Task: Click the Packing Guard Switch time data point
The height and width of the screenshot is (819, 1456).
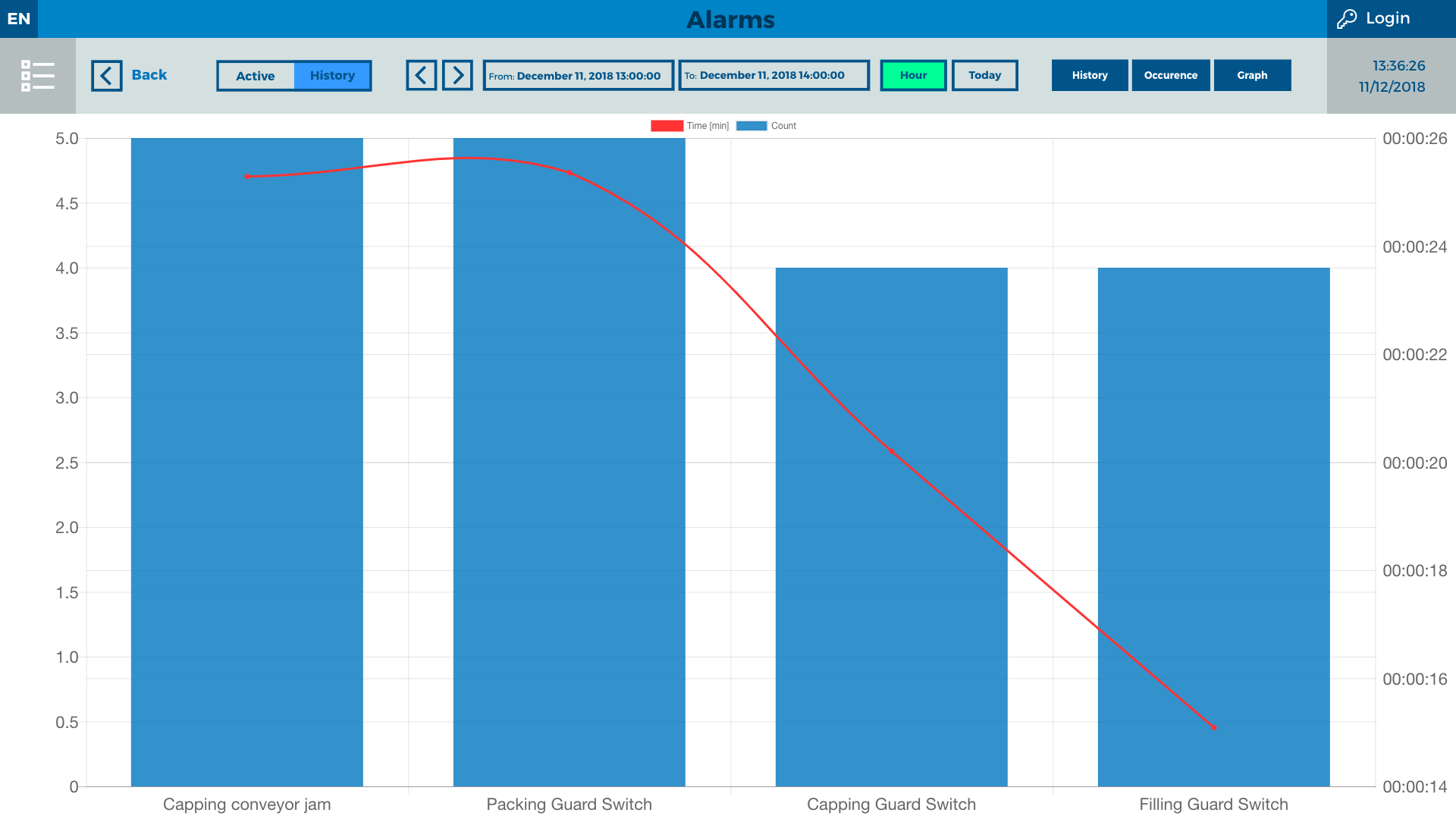Action: point(570,173)
